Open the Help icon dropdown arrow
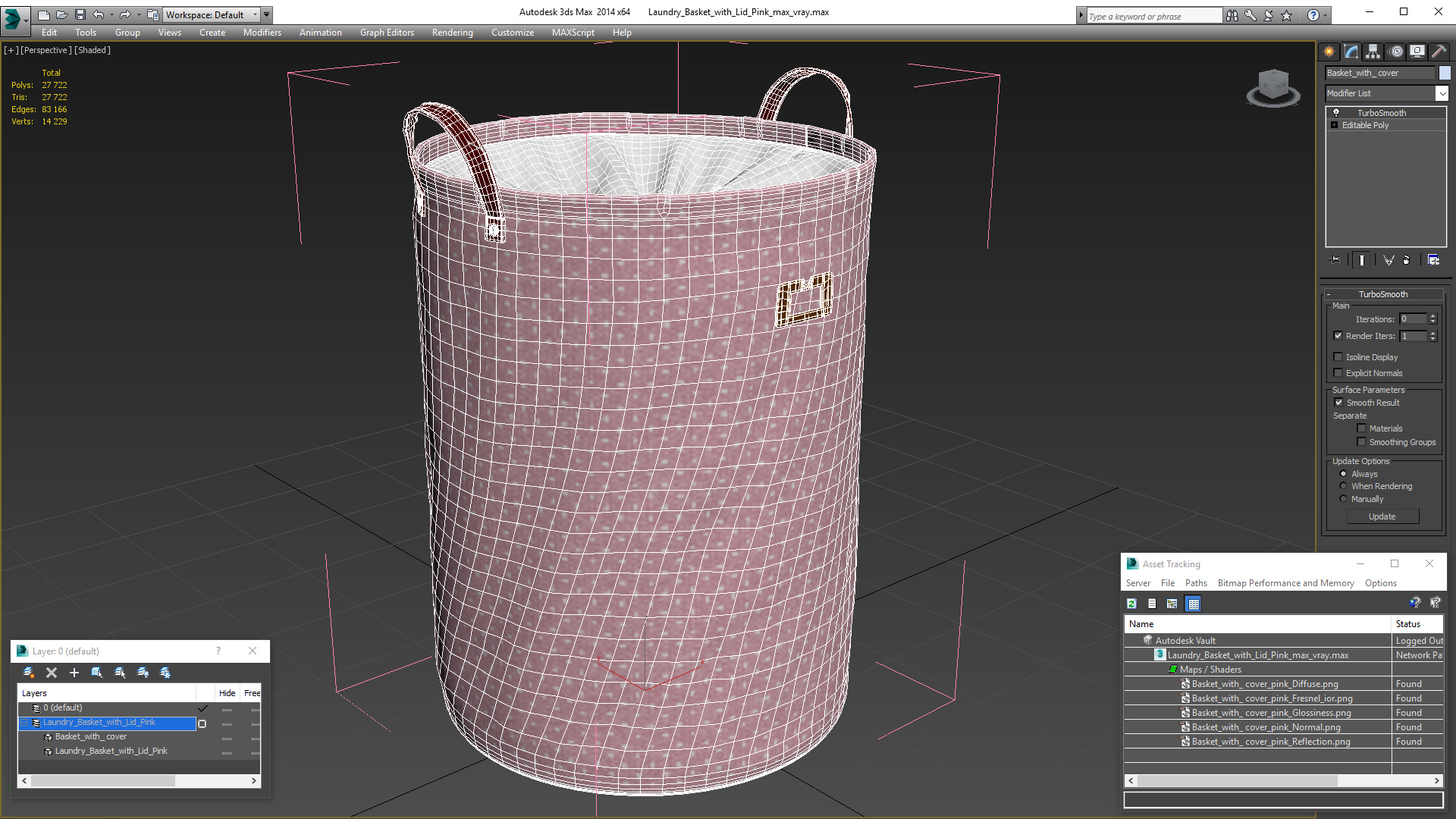The height and width of the screenshot is (819, 1456). pyautogui.click(x=1326, y=15)
